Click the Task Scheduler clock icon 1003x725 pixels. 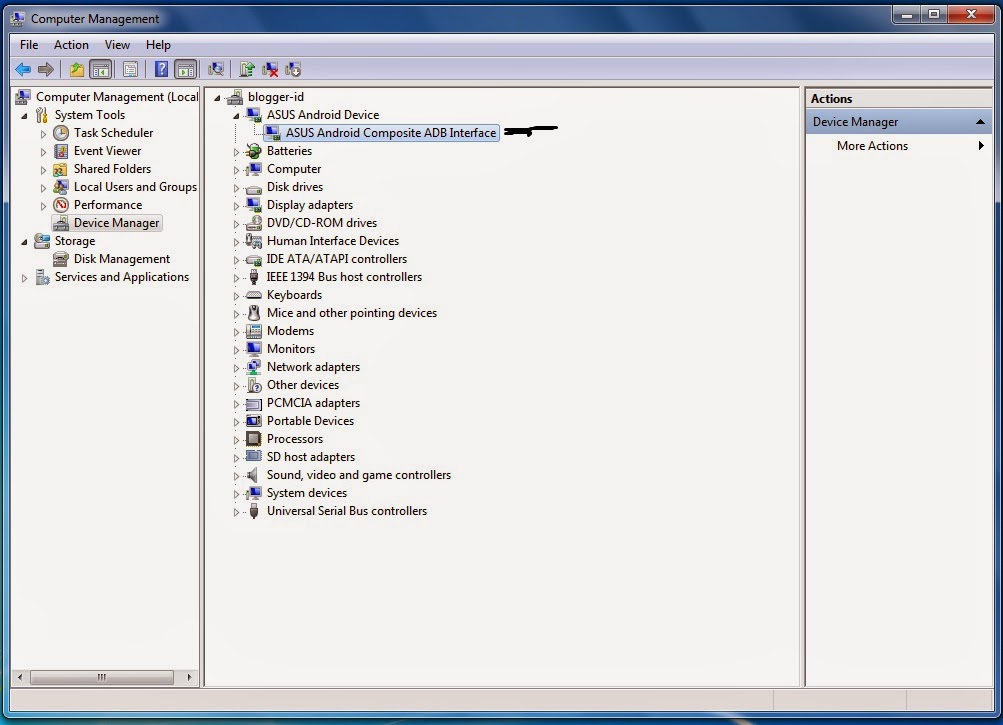[61, 132]
